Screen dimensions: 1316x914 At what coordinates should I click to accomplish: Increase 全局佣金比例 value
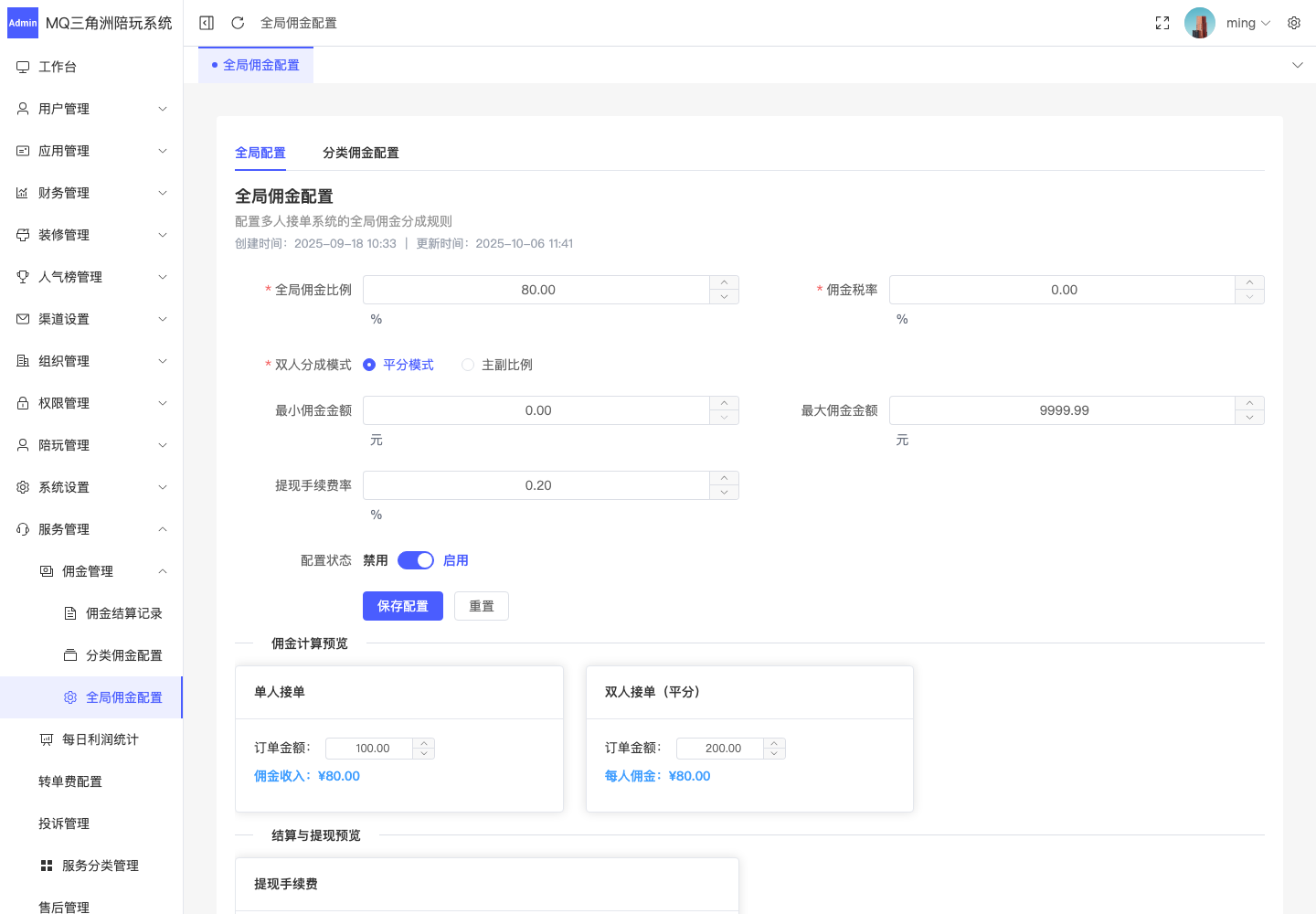click(724, 282)
